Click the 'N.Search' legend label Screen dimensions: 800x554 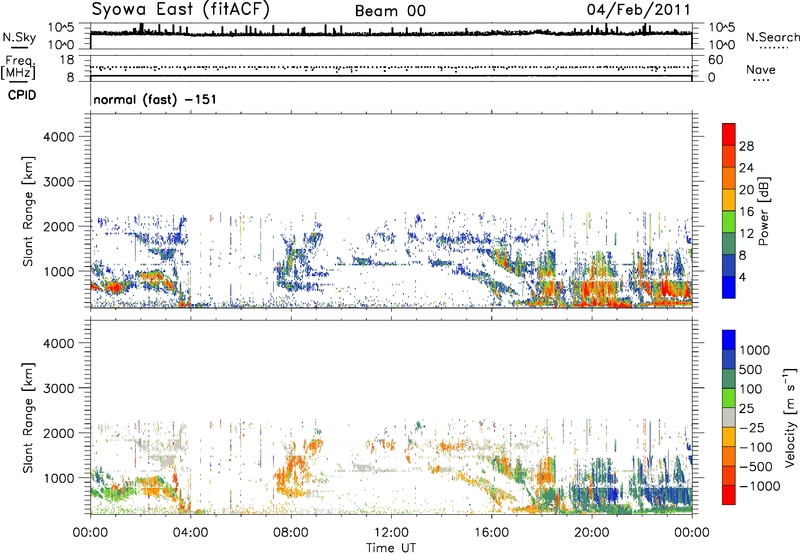click(x=772, y=37)
